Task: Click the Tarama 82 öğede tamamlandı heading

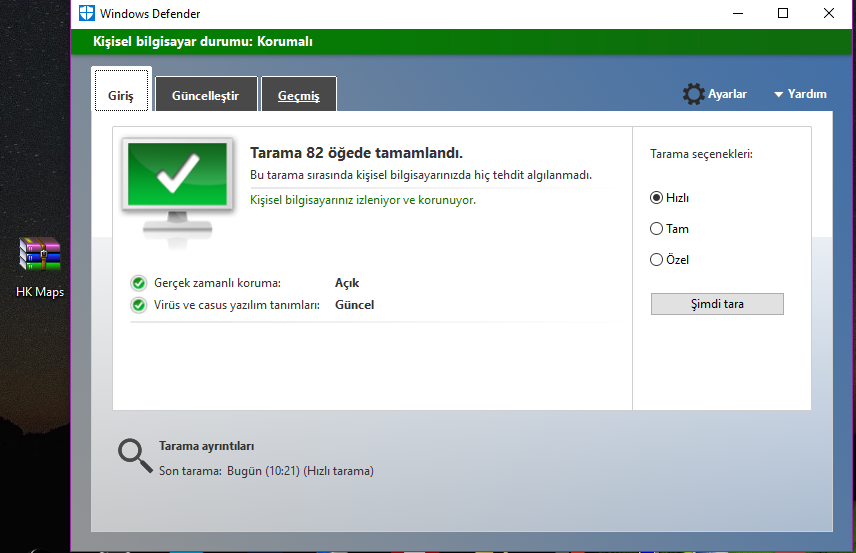Action: (x=356, y=153)
